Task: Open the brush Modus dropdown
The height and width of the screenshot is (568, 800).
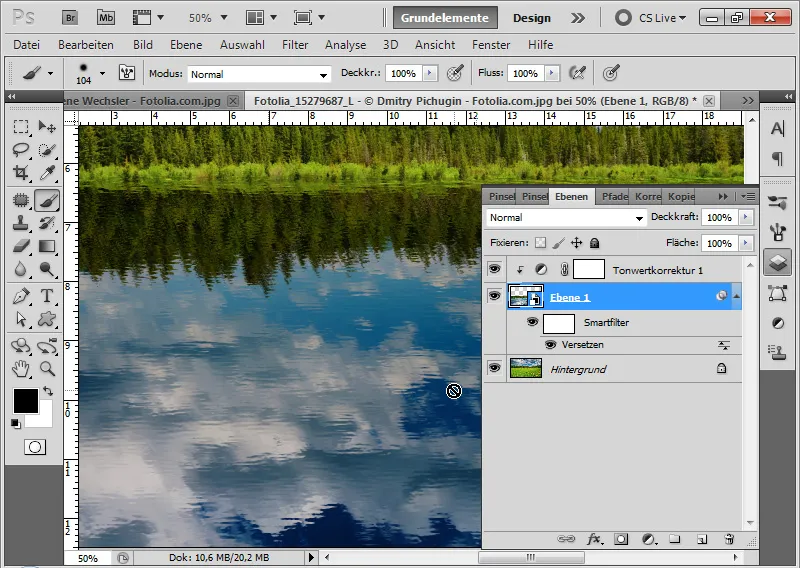Action: (x=259, y=75)
